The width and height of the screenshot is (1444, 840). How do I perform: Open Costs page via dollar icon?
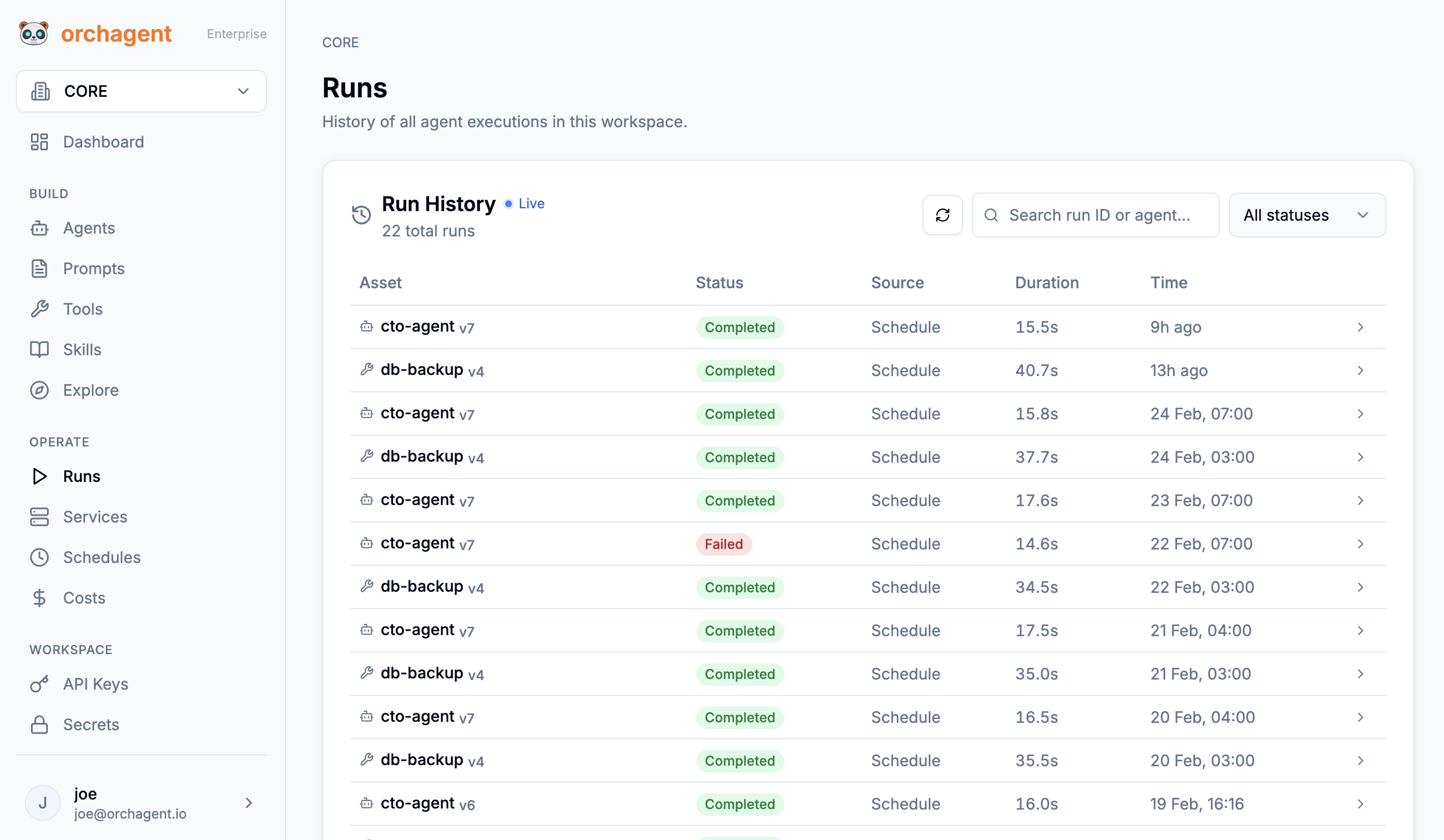tap(39, 597)
